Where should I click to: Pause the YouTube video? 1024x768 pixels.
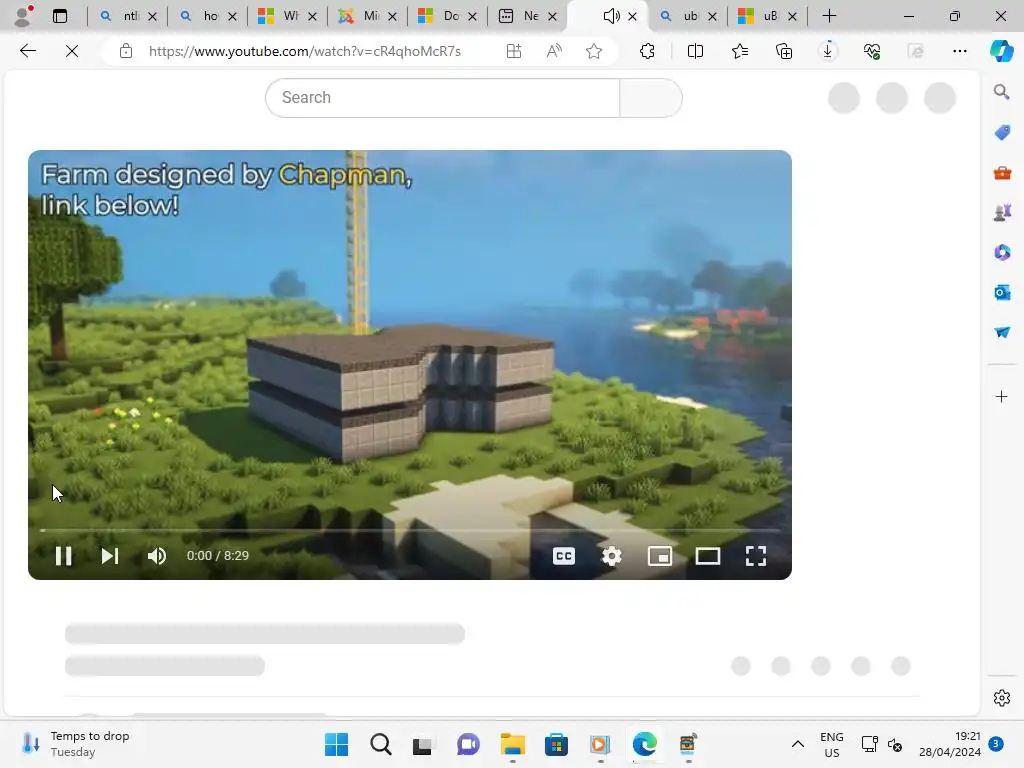click(63, 556)
